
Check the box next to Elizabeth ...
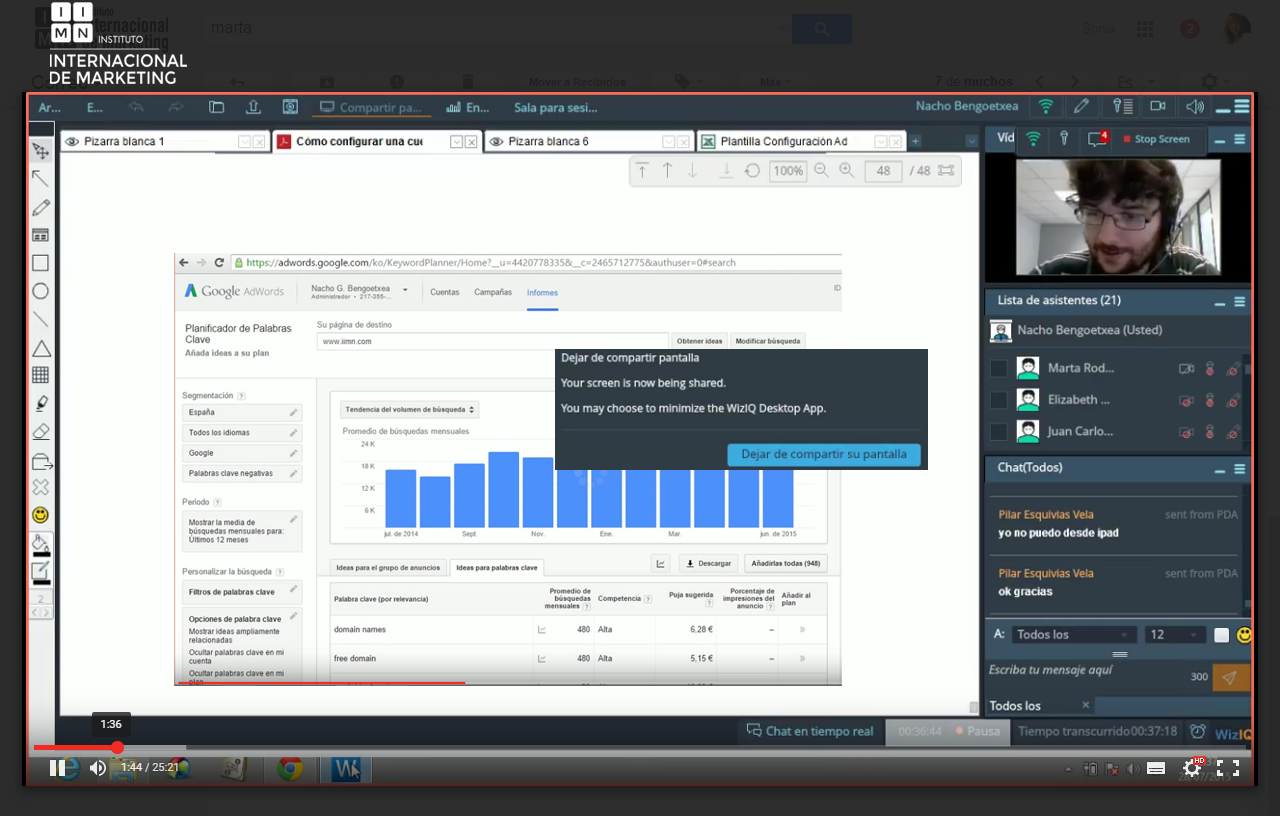pos(998,400)
